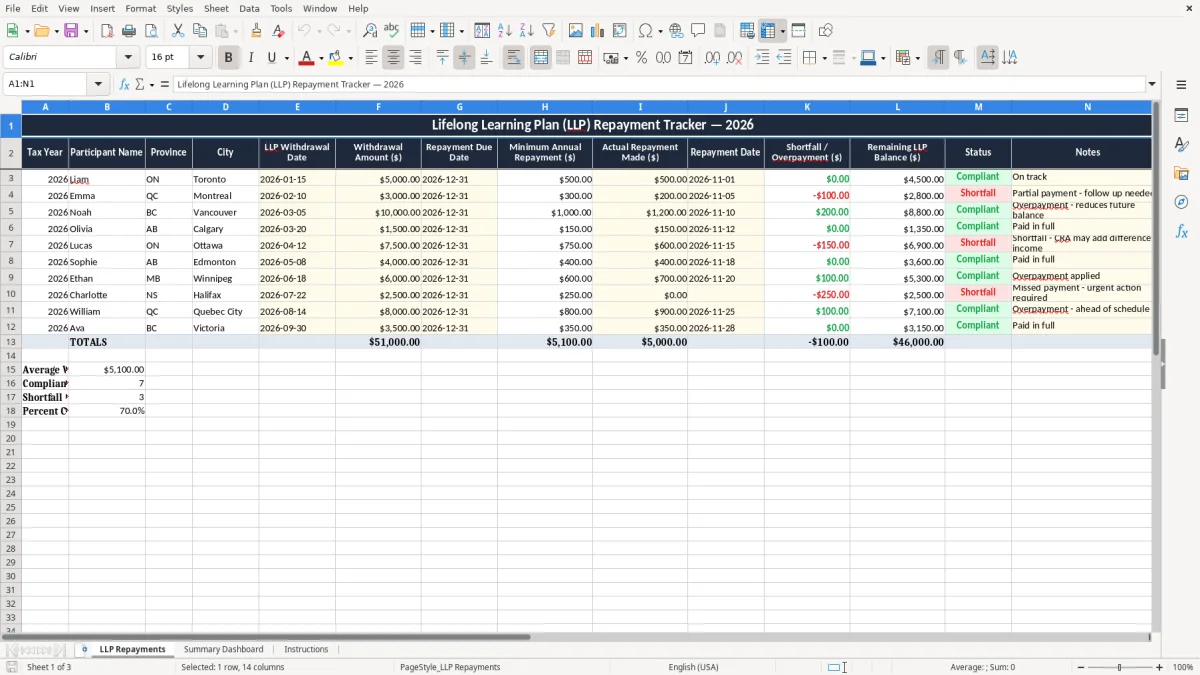Click Add Decimal Place icon
This screenshot has height=675, width=1200.
712,58
